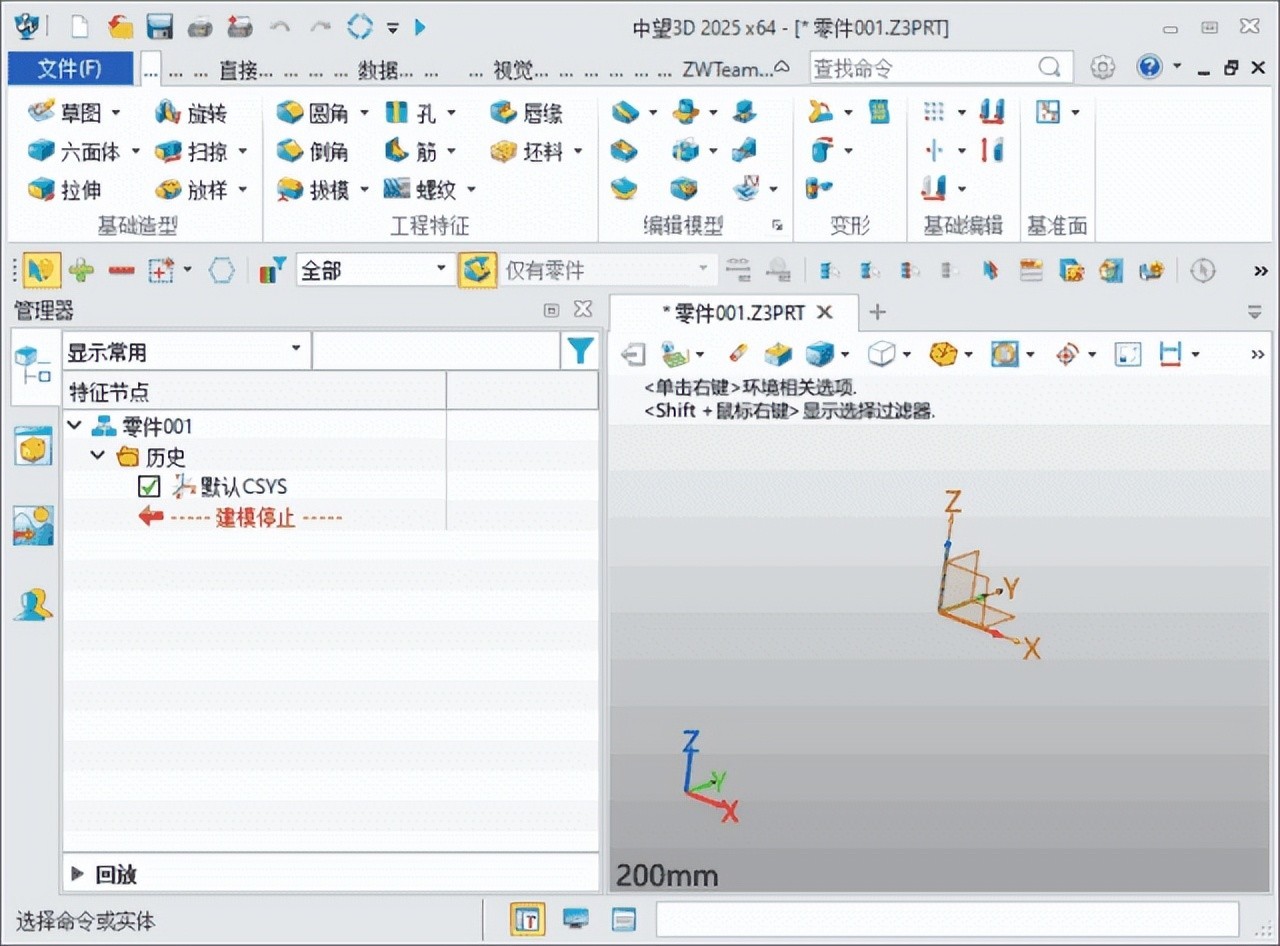
Task: Toggle the text icon button in status bar
Action: [x=530, y=918]
